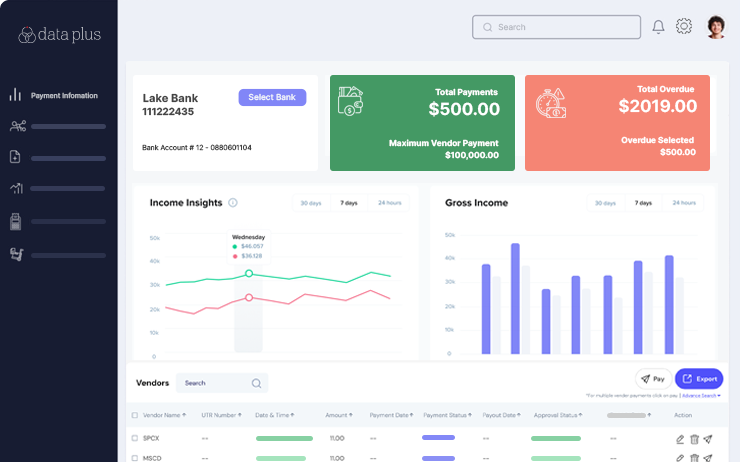
Task: Click the stopwatch icon on Total Overdue card
Action: [551, 103]
